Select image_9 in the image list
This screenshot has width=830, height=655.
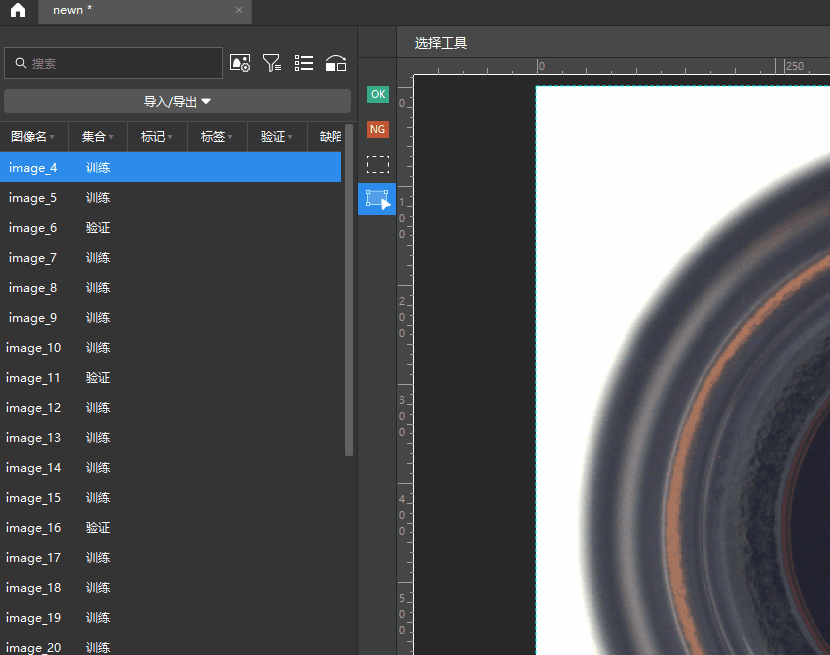click(170, 318)
